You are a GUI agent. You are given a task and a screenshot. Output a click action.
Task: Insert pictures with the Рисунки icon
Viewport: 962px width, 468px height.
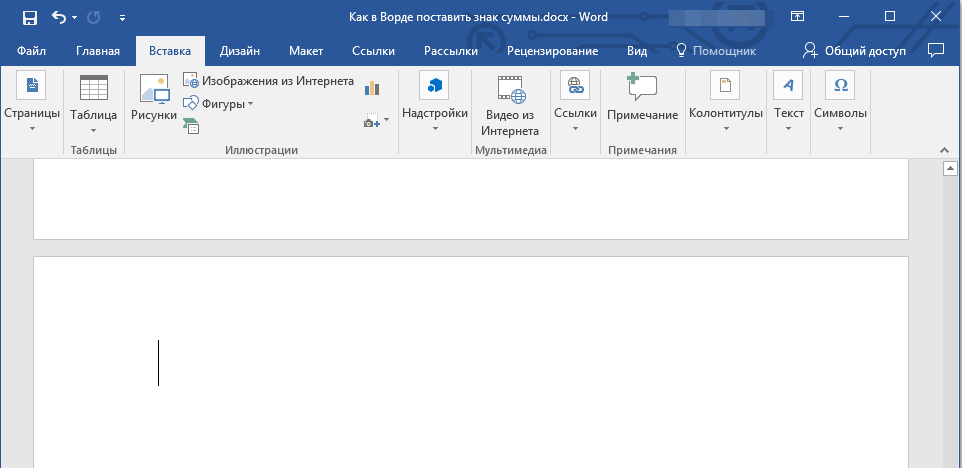154,98
